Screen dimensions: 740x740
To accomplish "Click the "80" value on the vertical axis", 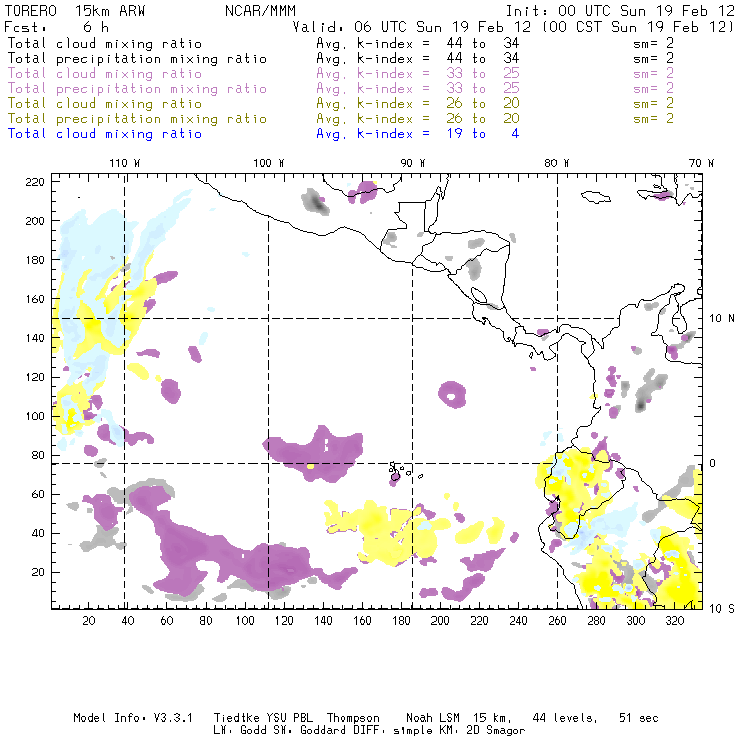I will 38,455.
